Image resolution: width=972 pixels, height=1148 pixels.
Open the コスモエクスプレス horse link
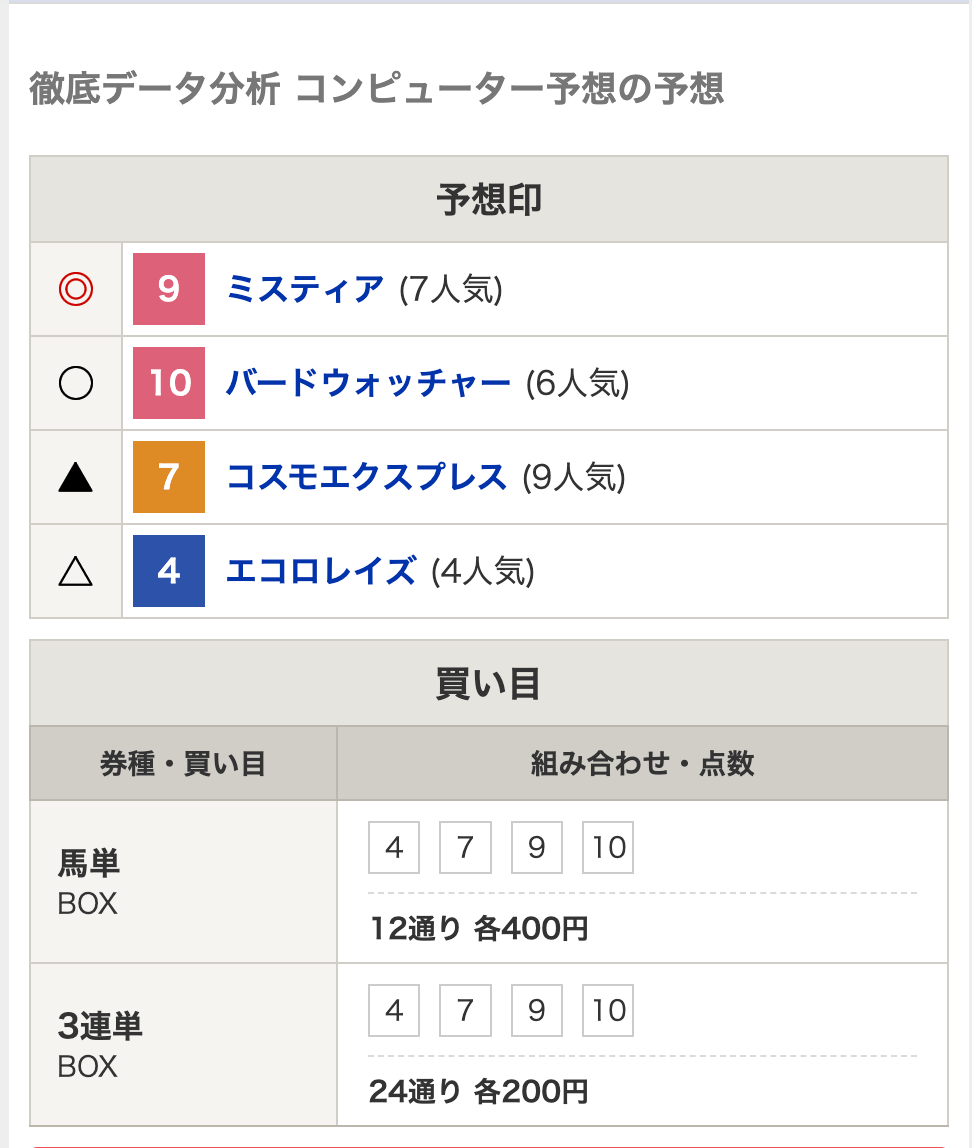click(x=366, y=477)
